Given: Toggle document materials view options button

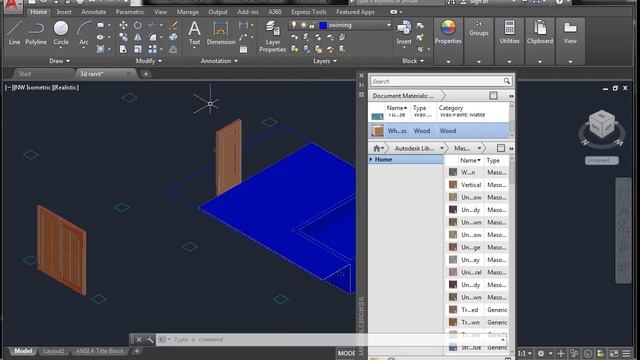Looking at the screenshot, I should click(493, 96).
